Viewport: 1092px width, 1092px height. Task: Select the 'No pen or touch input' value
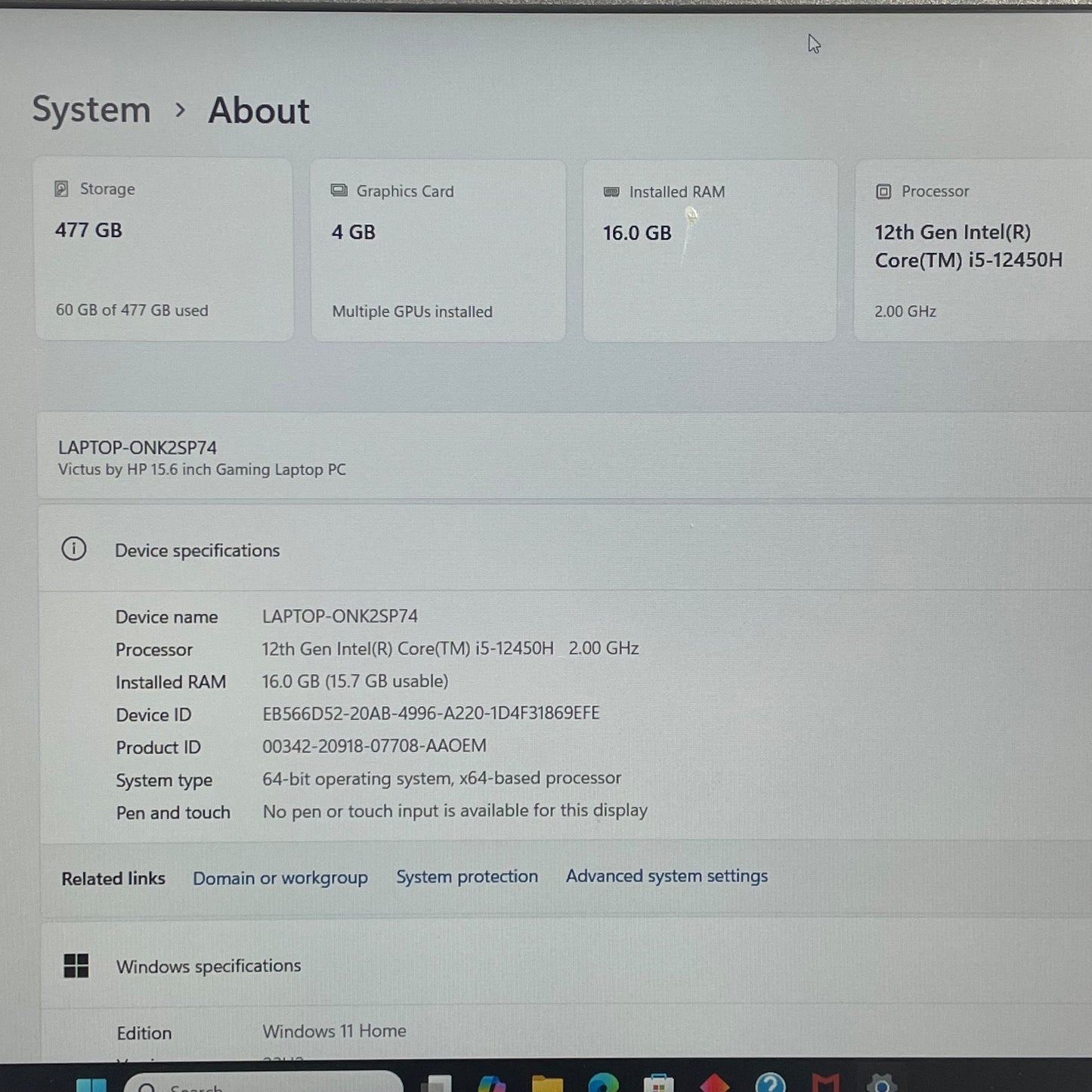tap(455, 811)
